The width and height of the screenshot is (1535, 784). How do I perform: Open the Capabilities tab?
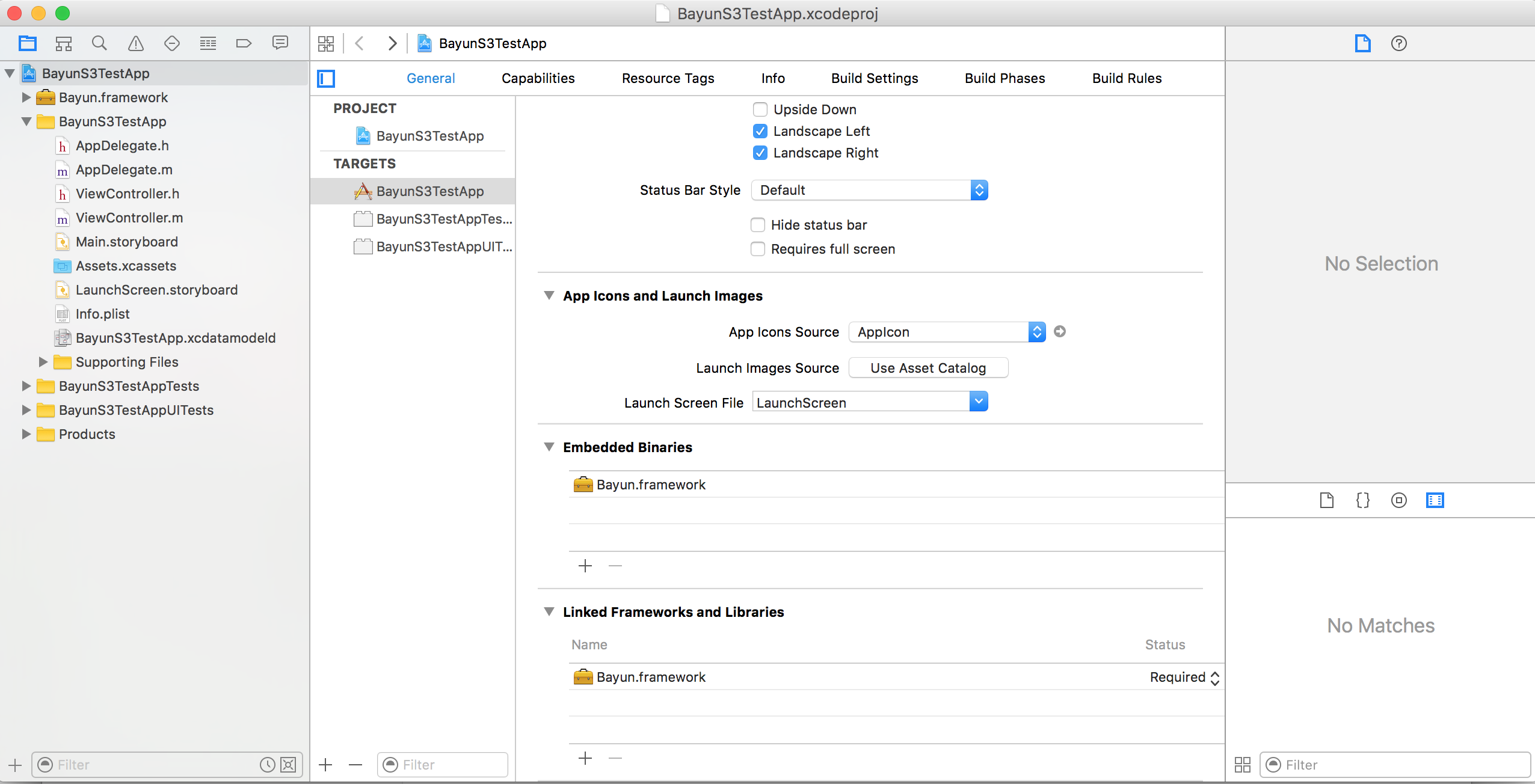[538, 78]
